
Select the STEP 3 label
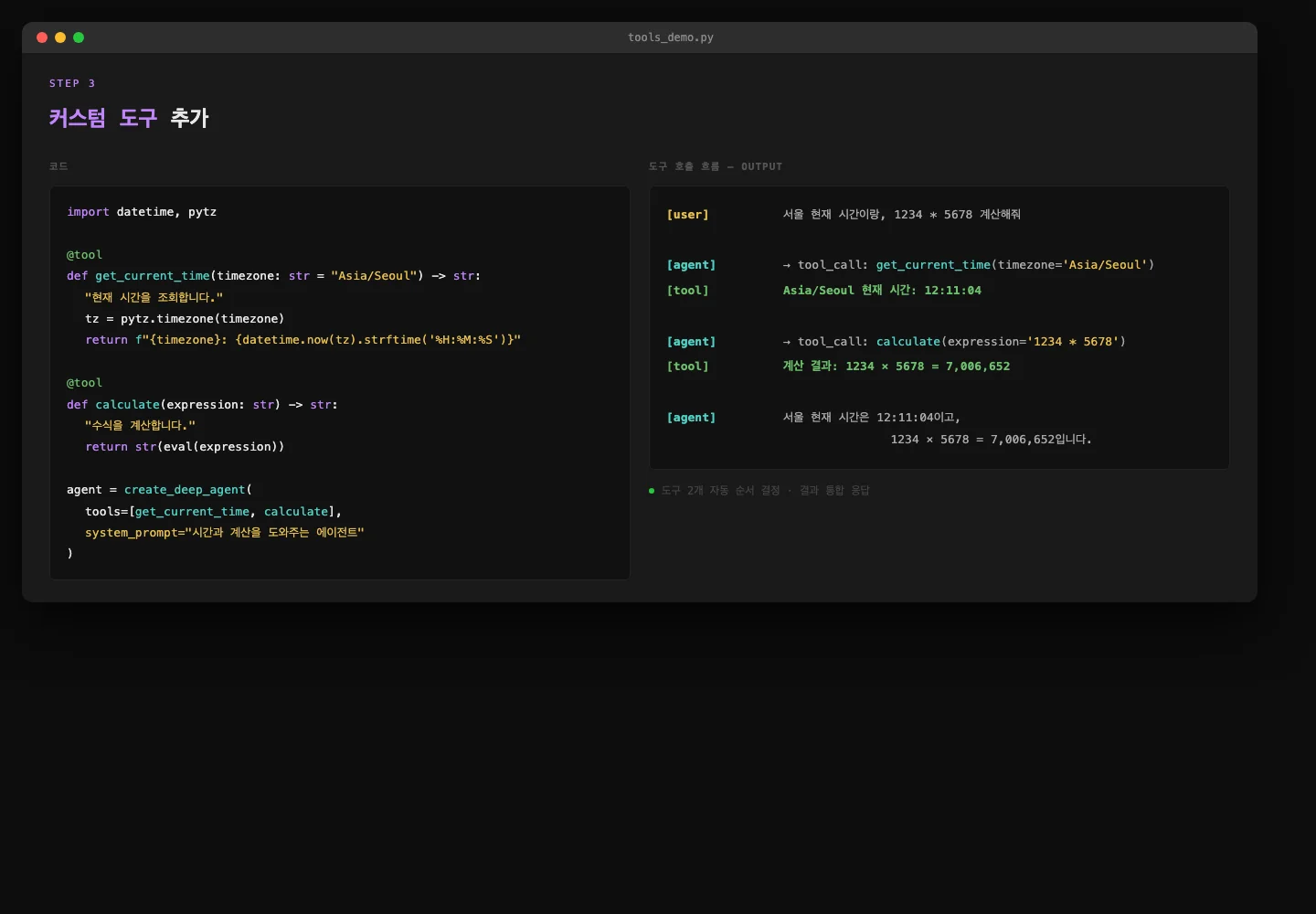tap(72, 83)
